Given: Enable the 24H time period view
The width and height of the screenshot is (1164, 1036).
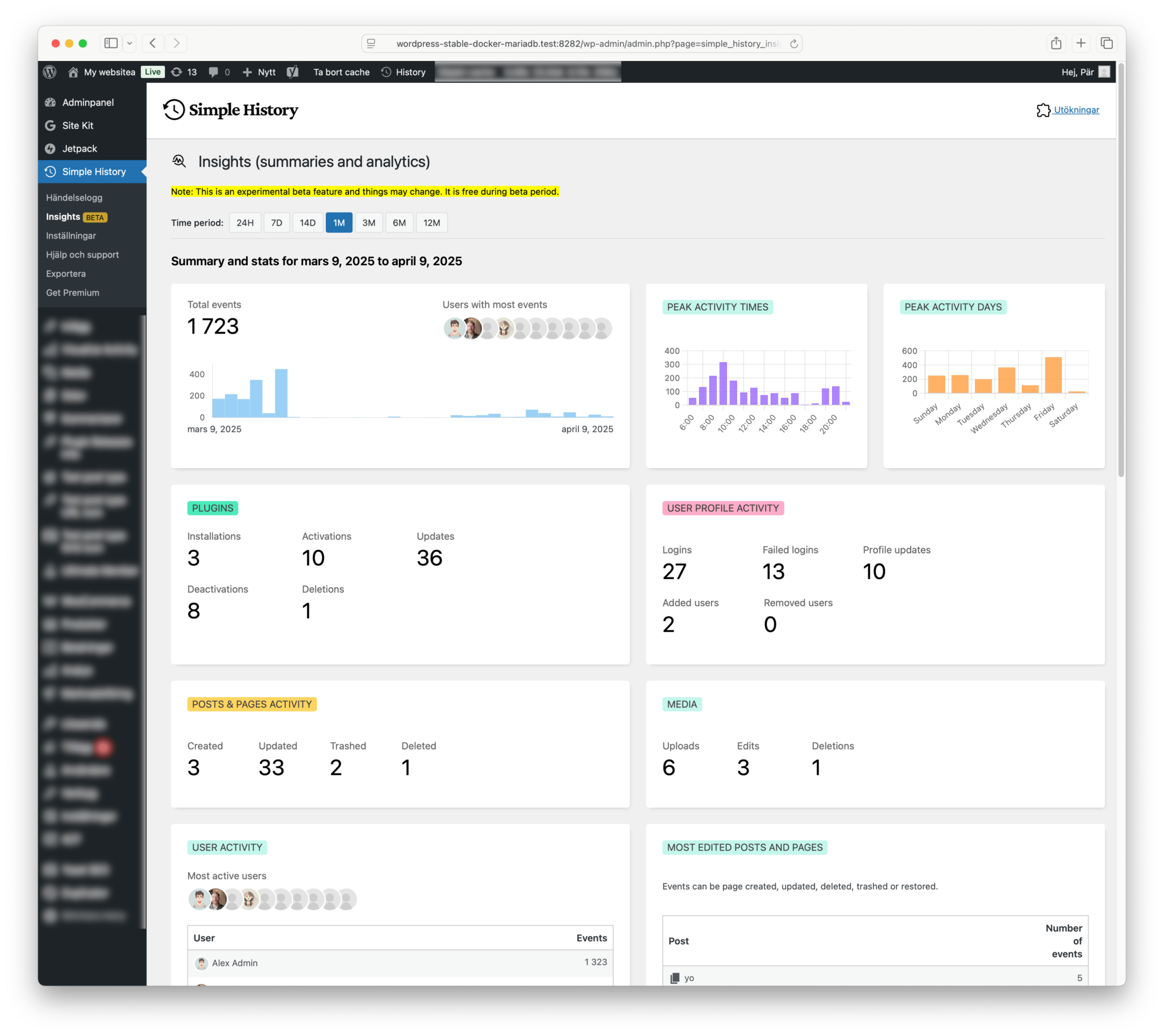Looking at the screenshot, I should pyautogui.click(x=245, y=223).
